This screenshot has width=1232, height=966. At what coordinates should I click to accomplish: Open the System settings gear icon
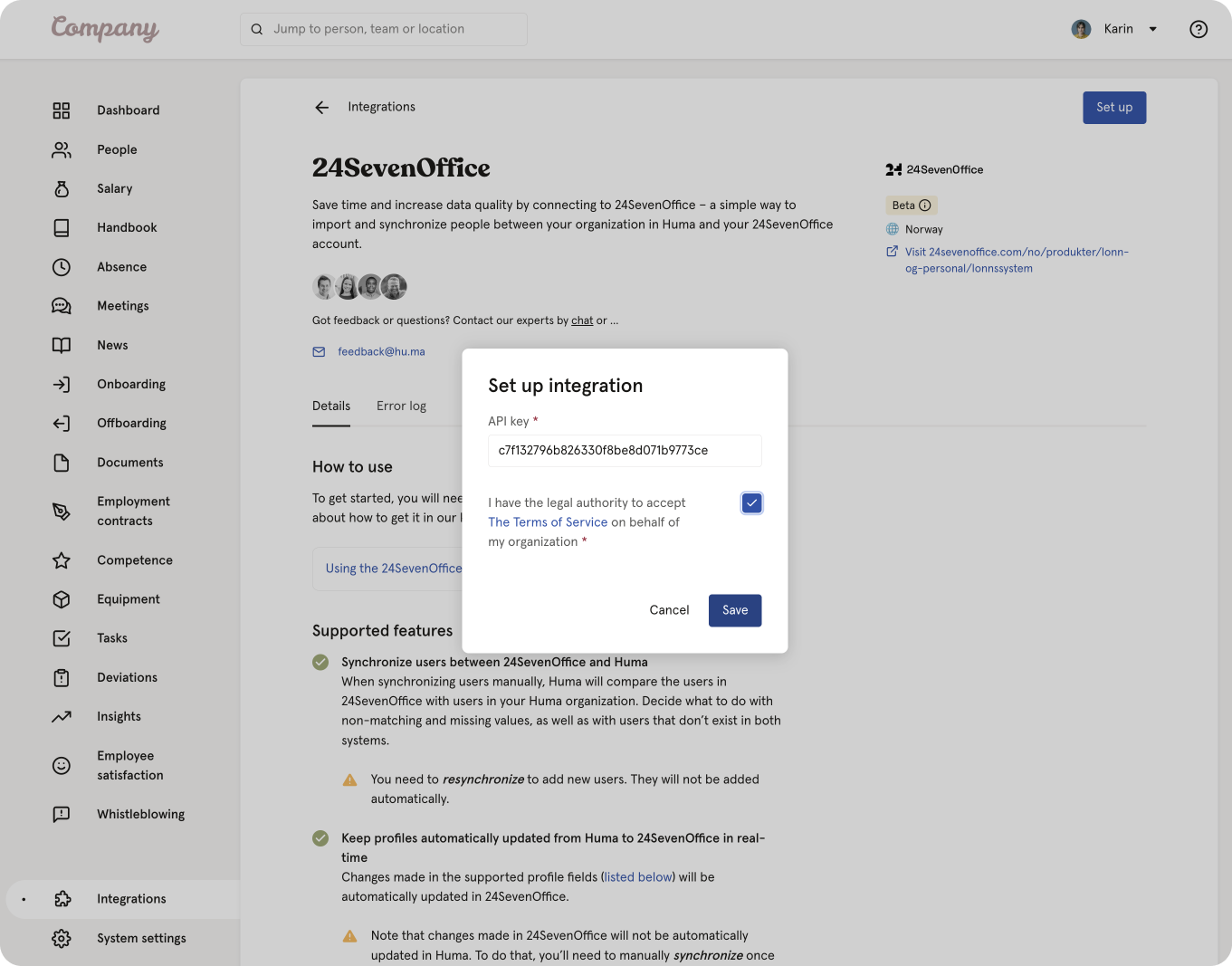pyautogui.click(x=62, y=938)
